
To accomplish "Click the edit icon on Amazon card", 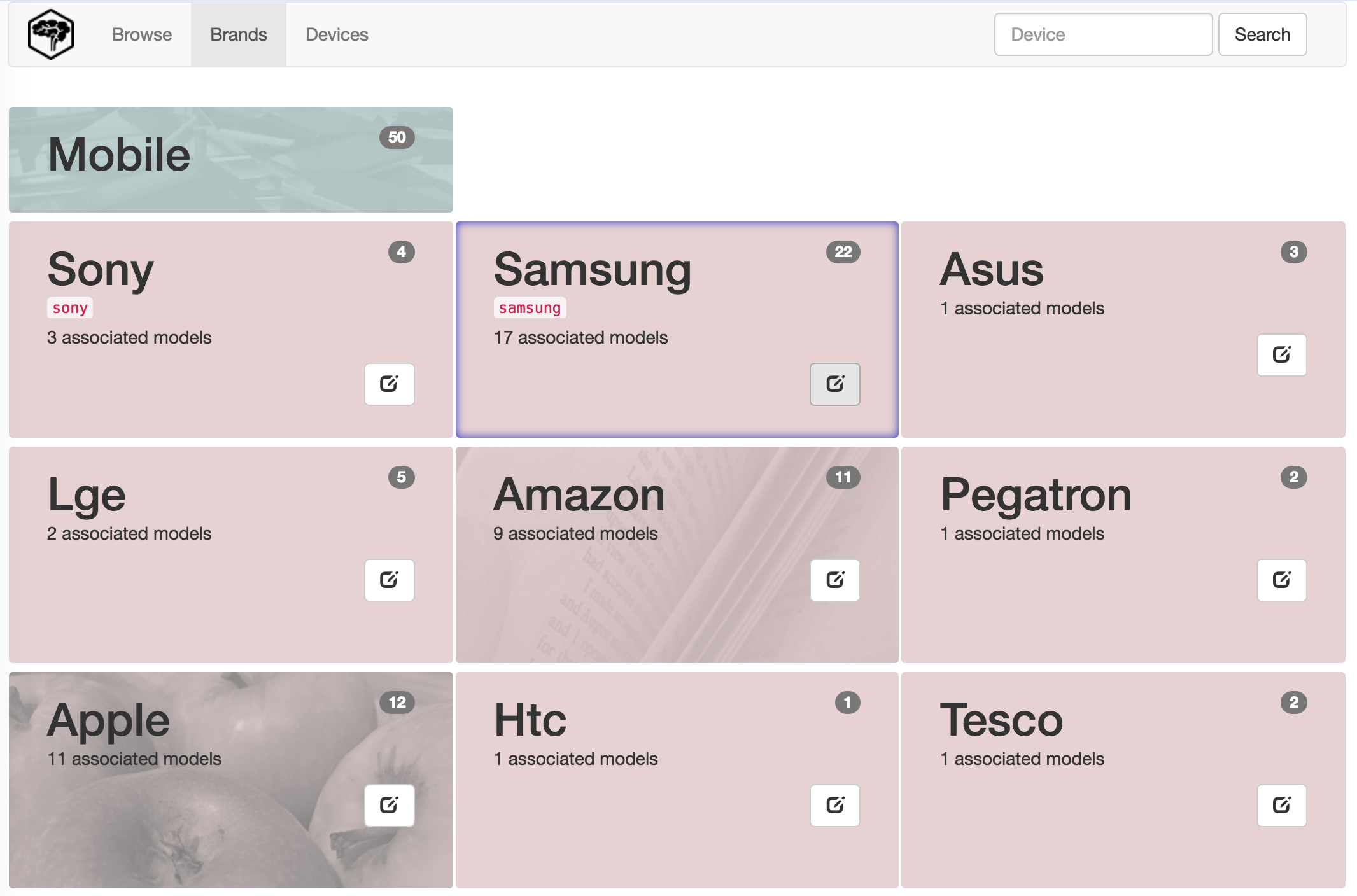I will (x=835, y=579).
